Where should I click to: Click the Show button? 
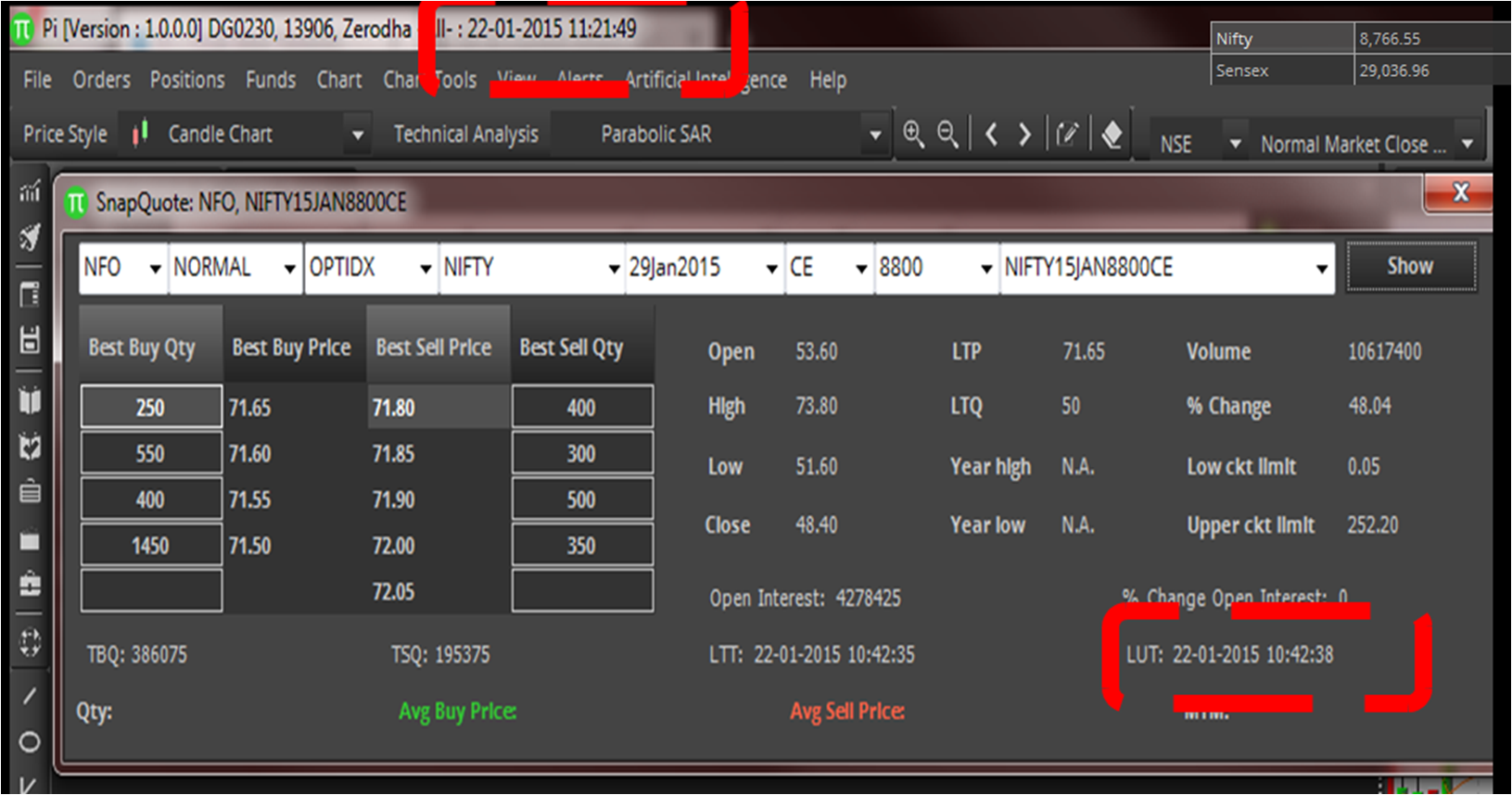pos(1411,267)
